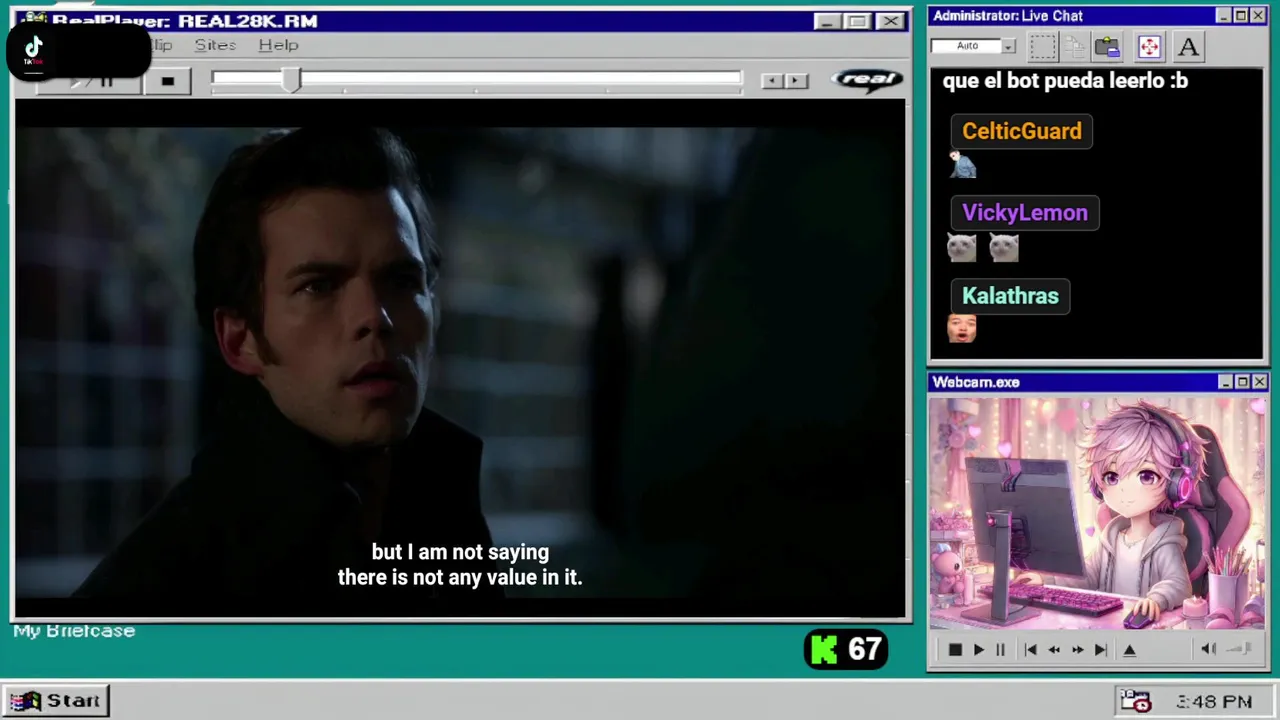The image size is (1280, 720).
Task: Click the green Kick viewer count badge
Action: (846, 650)
